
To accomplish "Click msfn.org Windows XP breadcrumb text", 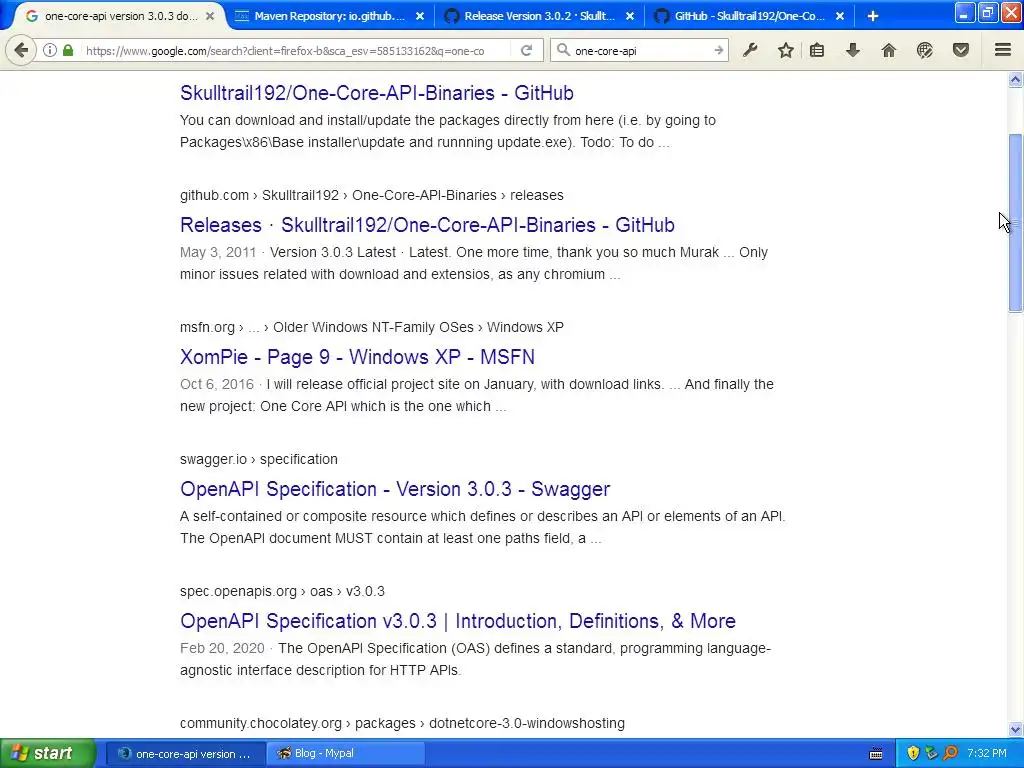I will click(372, 327).
